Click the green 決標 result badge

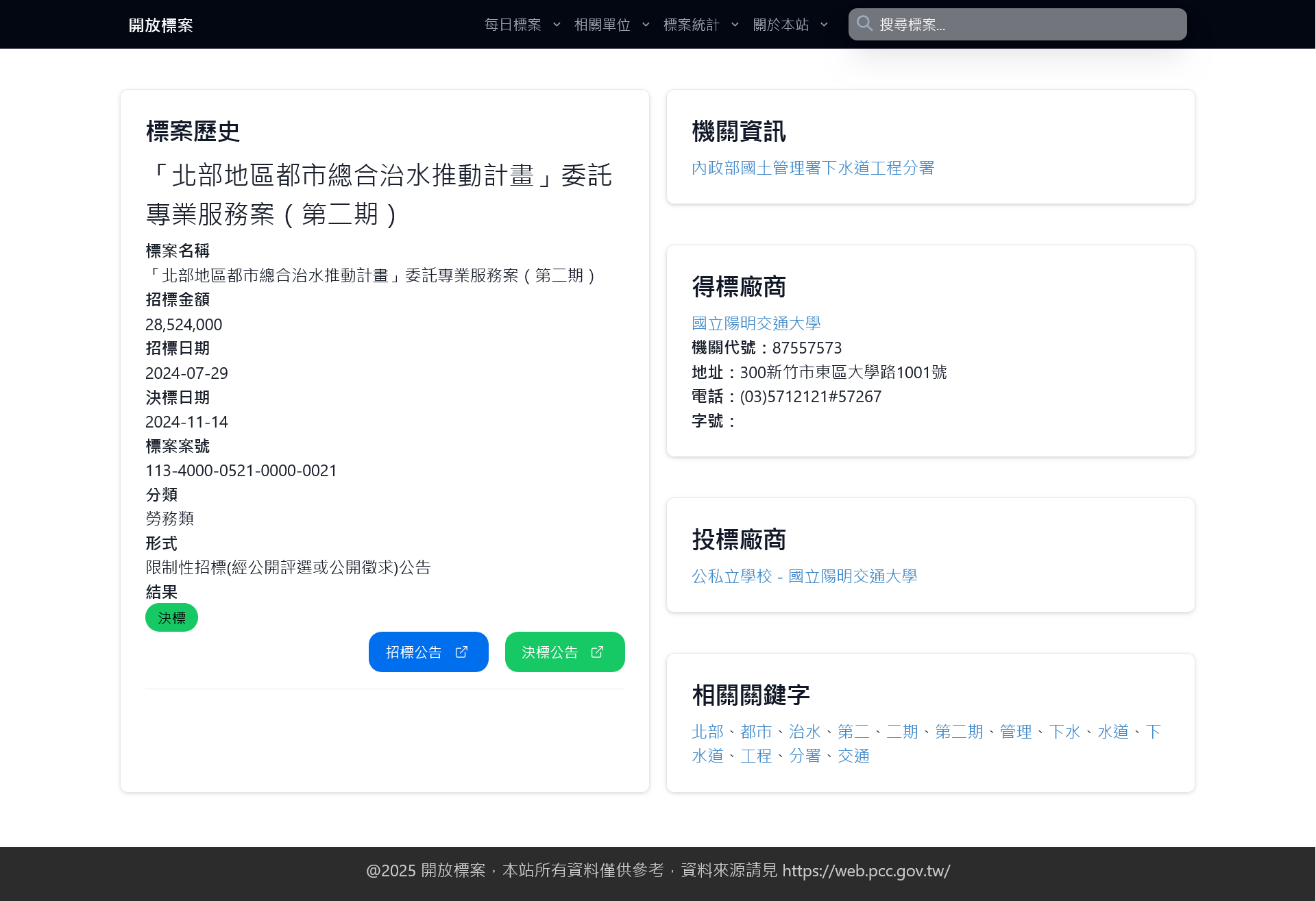[171, 617]
